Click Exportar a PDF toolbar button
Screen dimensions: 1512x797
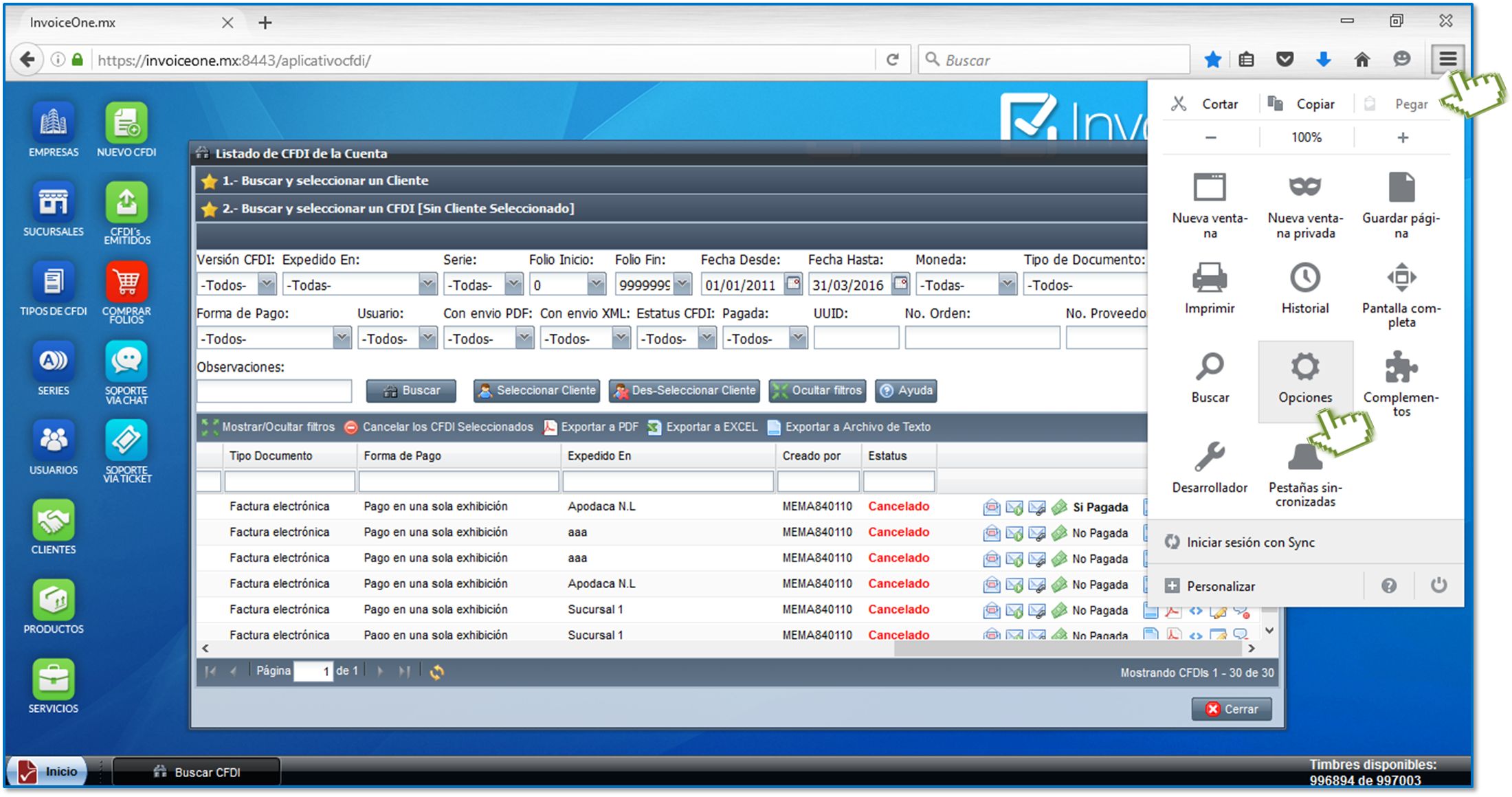coord(591,427)
